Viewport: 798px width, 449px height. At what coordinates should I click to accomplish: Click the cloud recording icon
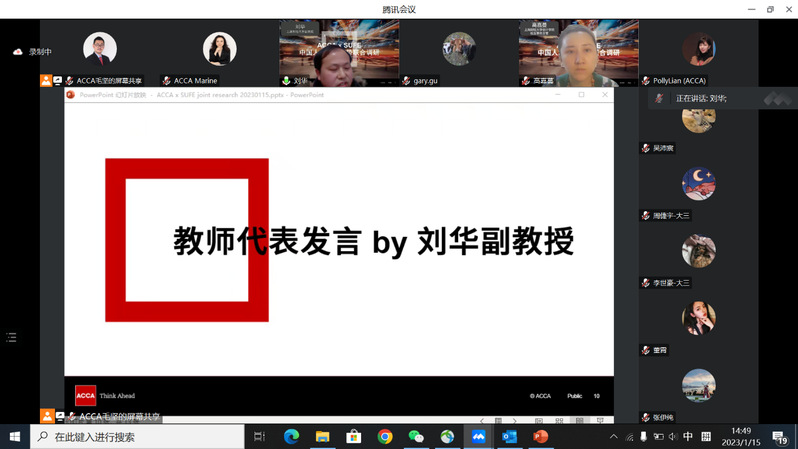pos(17,51)
